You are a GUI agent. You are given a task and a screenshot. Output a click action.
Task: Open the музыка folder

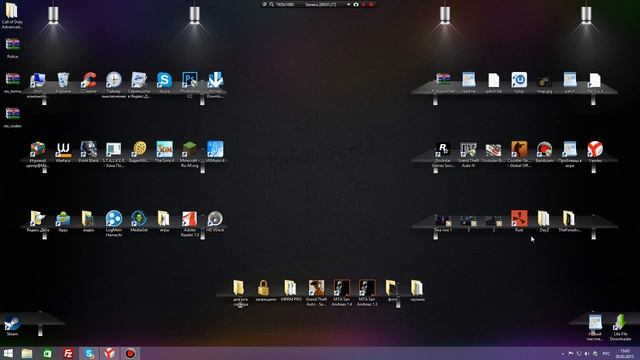pos(417,288)
